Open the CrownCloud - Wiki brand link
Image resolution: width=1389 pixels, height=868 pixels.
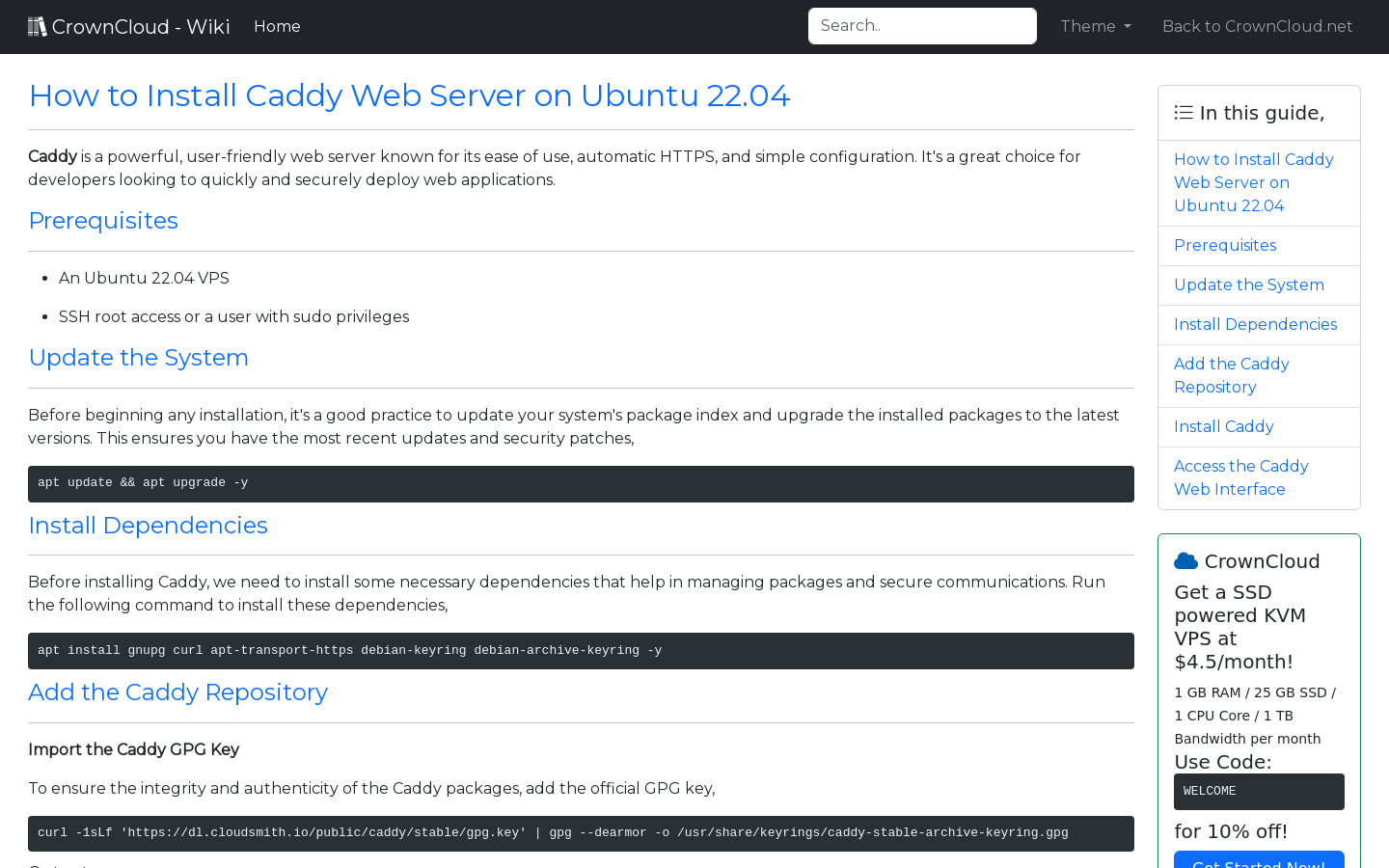129,26
